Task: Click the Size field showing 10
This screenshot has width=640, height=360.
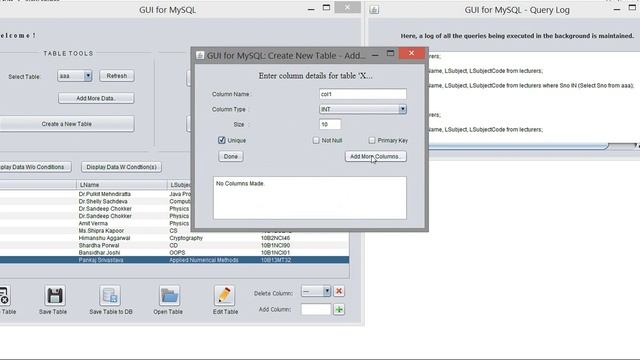Action: click(x=330, y=124)
